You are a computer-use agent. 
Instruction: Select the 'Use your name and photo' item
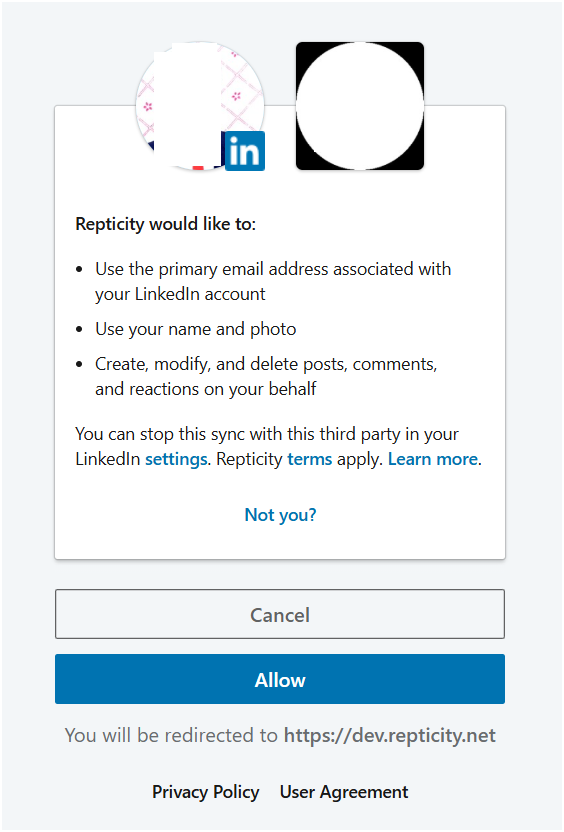[x=196, y=329]
